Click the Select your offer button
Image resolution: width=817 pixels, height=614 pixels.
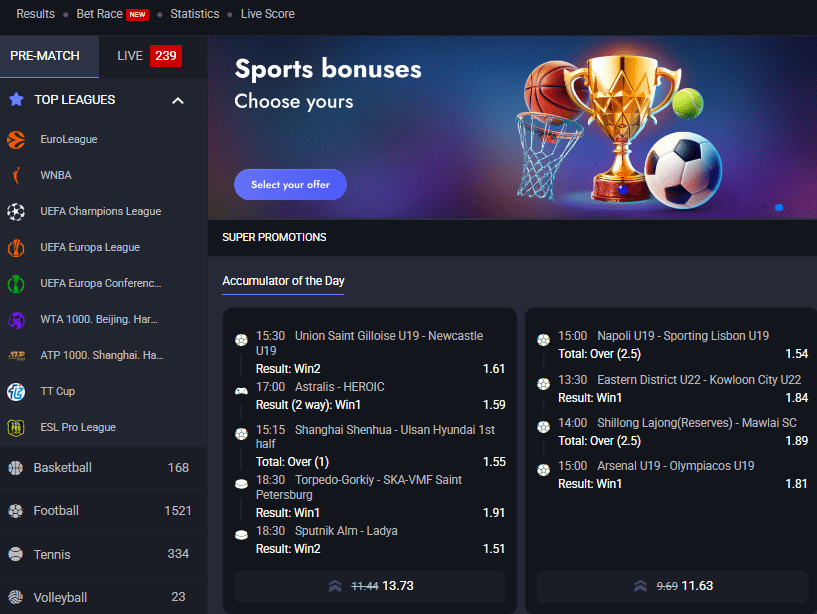(x=290, y=185)
